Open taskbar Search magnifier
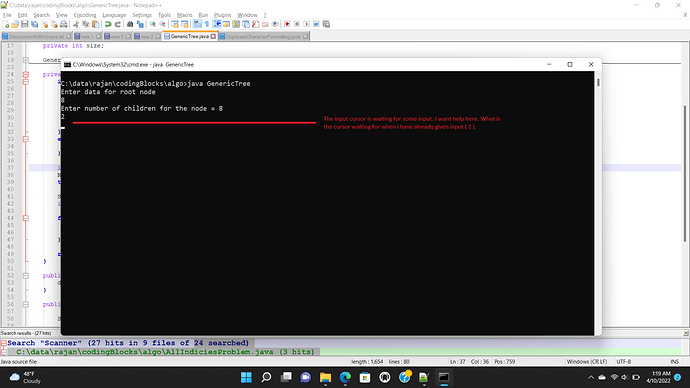Image resolution: width=690 pixels, height=388 pixels. click(x=266, y=377)
